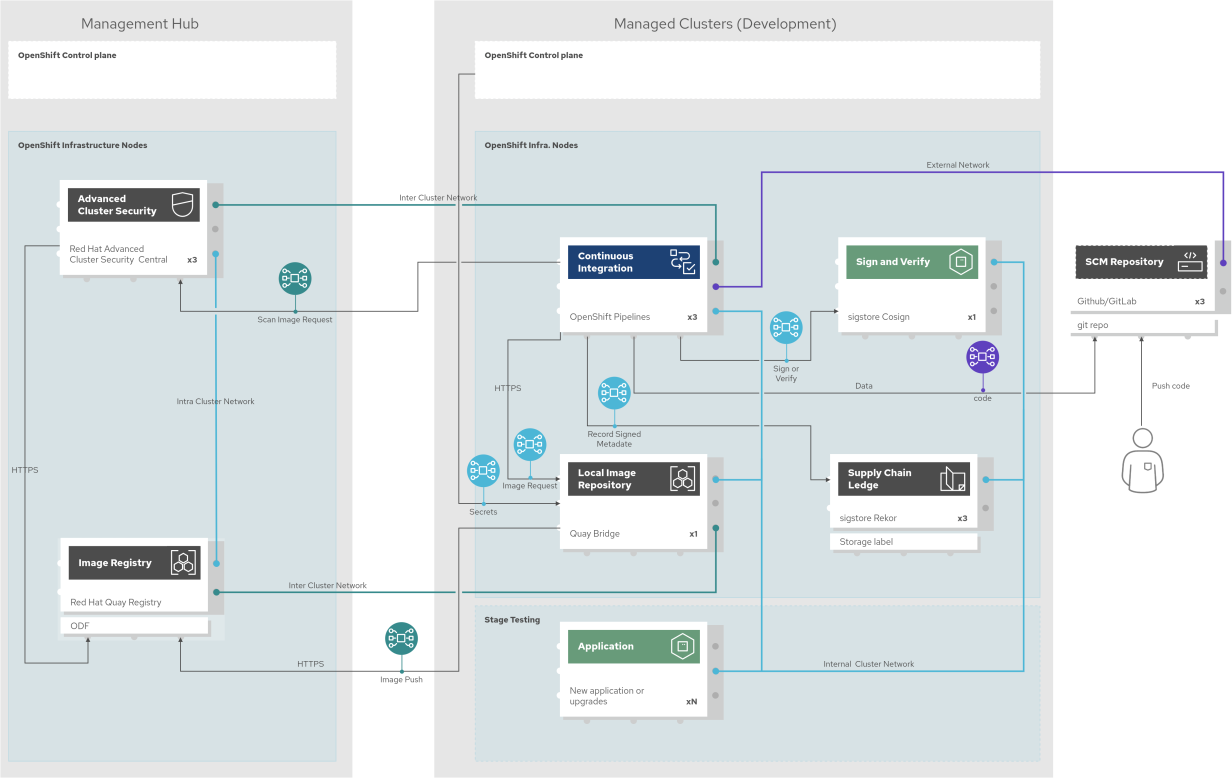
Task: Expand the Sign or Verify node
Action: point(786,327)
